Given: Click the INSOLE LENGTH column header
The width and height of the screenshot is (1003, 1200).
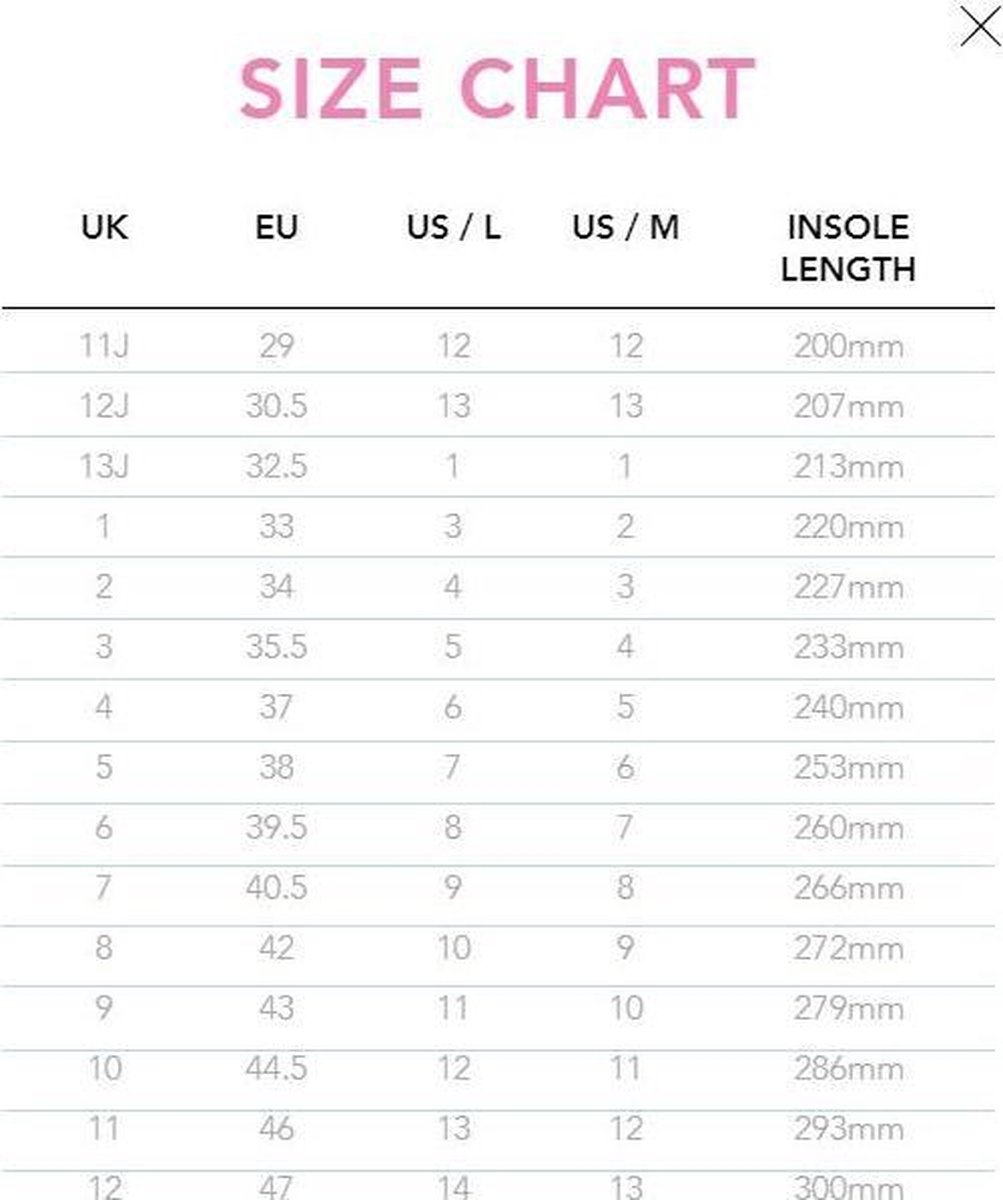Looking at the screenshot, I should click(x=848, y=248).
